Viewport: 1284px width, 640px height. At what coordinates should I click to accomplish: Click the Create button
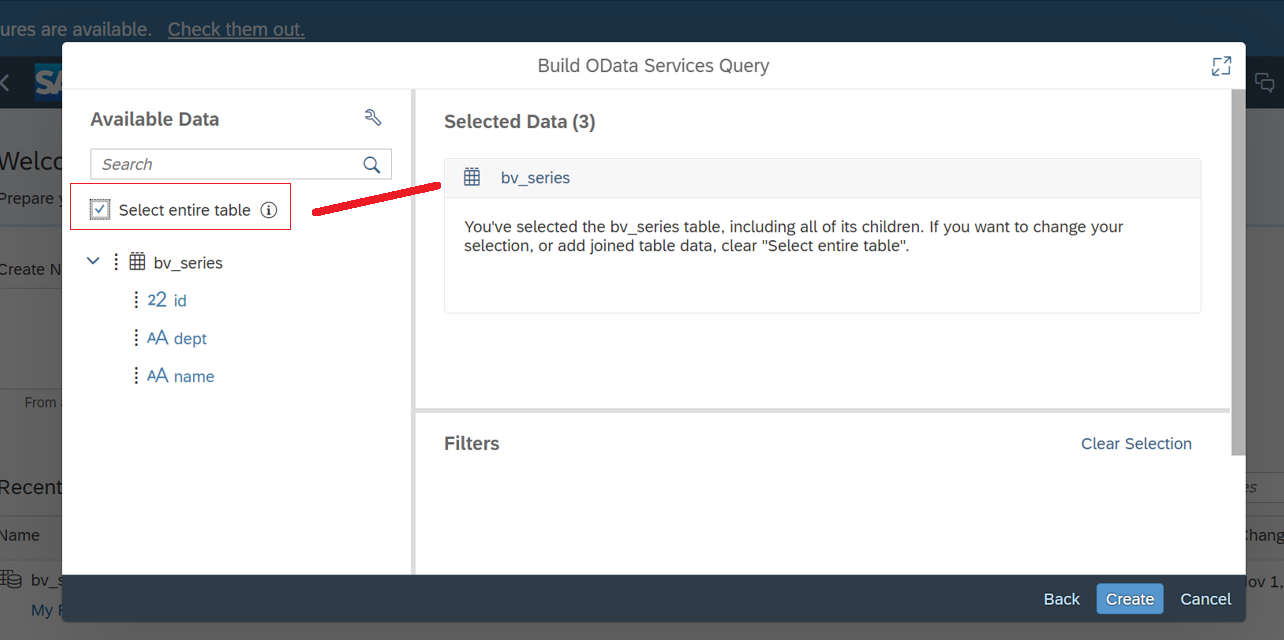click(x=1130, y=599)
